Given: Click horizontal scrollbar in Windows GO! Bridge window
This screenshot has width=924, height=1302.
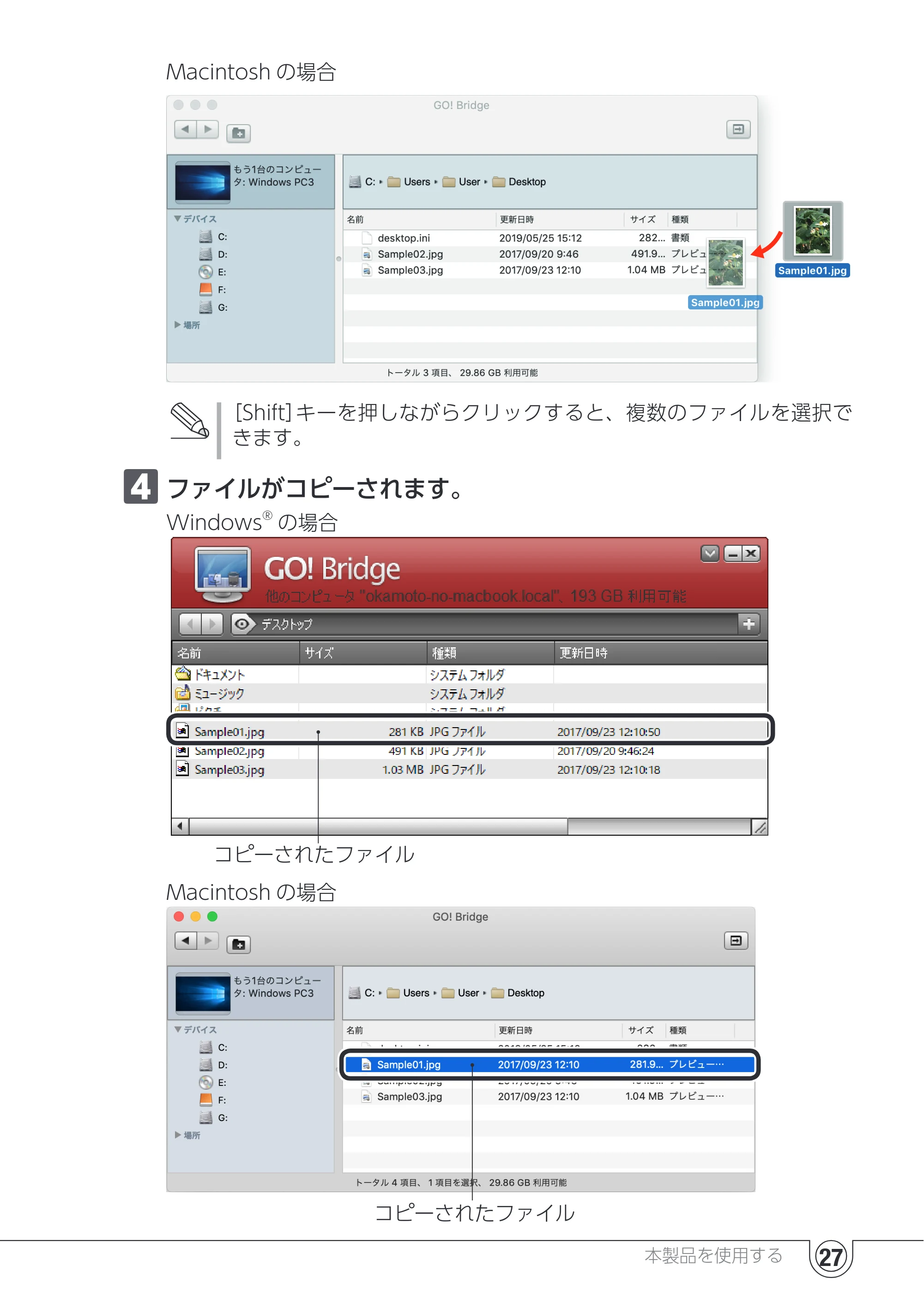Looking at the screenshot, I should (x=378, y=826).
